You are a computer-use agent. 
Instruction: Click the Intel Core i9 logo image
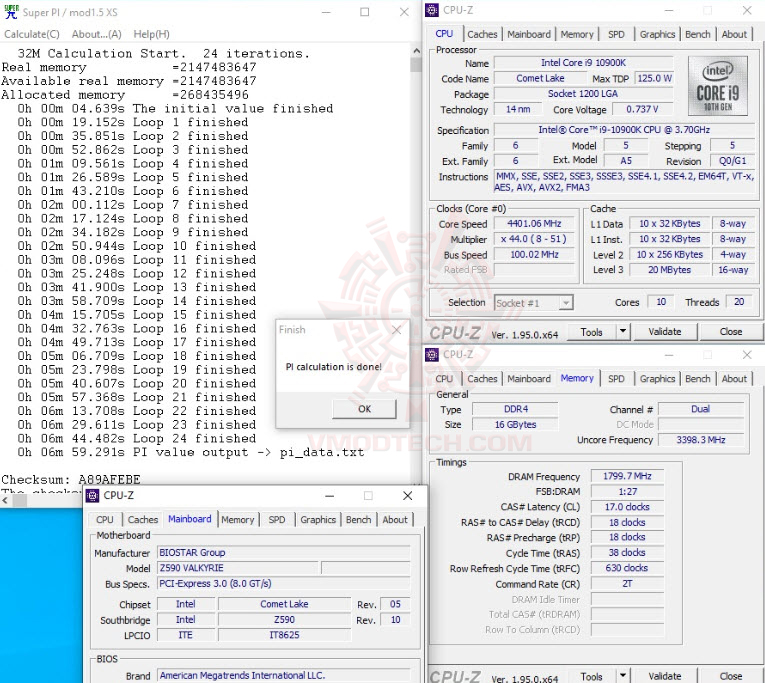coord(718,86)
